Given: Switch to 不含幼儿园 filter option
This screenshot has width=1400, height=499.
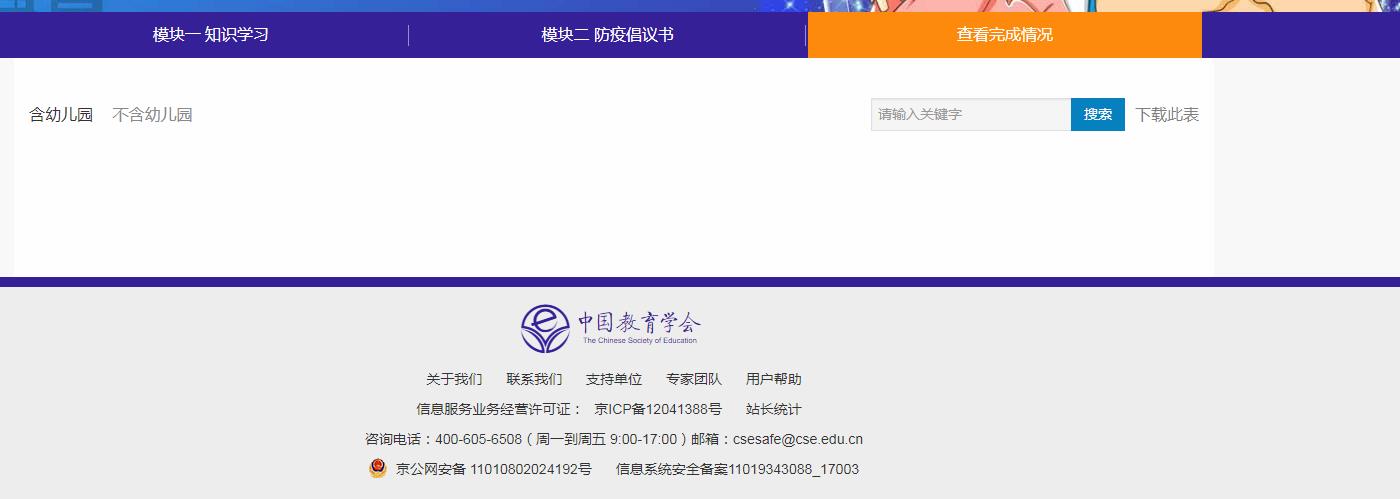Looking at the screenshot, I should coord(152,115).
